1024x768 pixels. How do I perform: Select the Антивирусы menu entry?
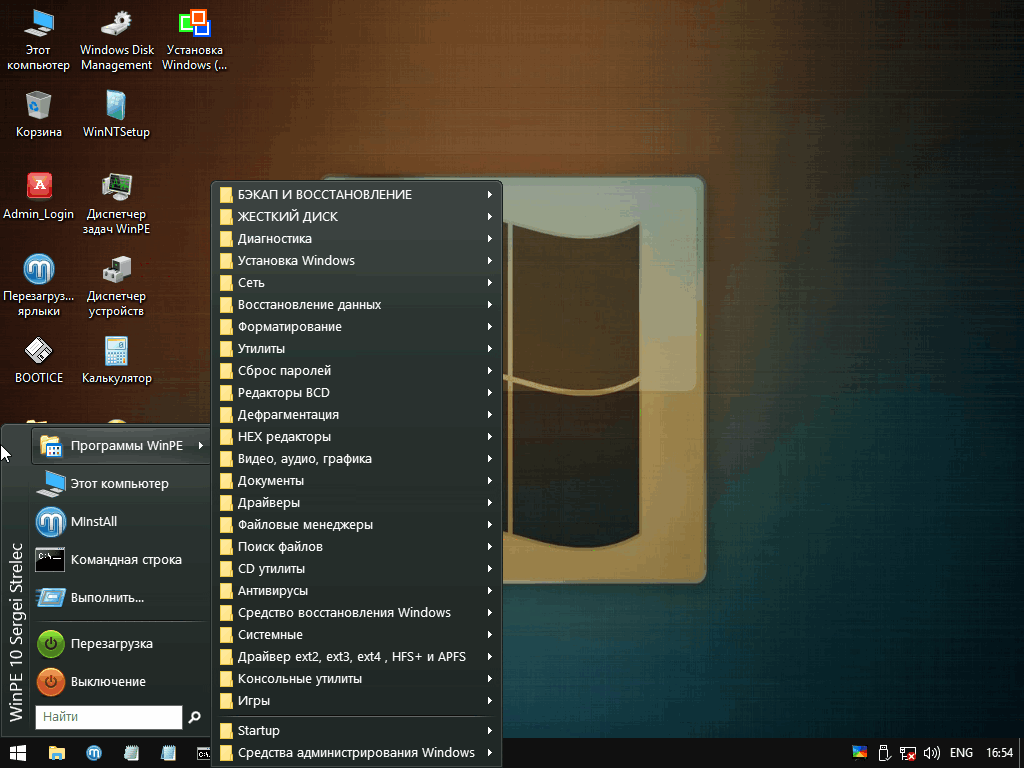click(357, 591)
